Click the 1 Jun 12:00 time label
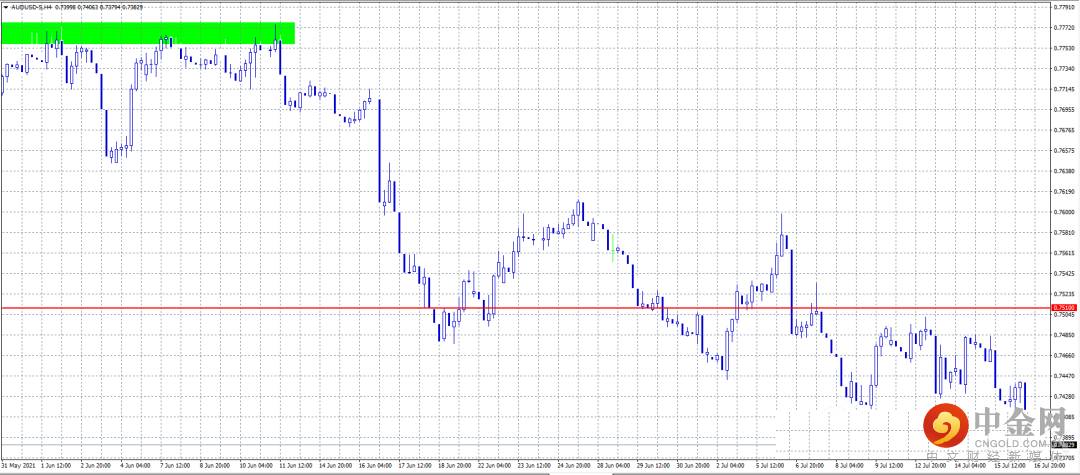Viewport: 1080px width, 475px height. pyautogui.click(x=57, y=465)
